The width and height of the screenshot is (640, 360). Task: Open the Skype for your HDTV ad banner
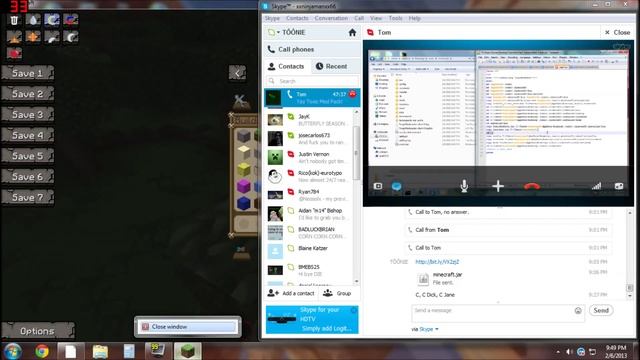[x=312, y=319]
